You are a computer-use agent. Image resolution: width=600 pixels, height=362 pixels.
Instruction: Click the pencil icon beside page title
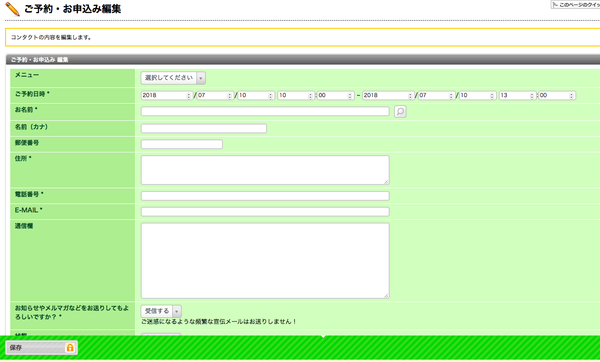tap(12, 8)
